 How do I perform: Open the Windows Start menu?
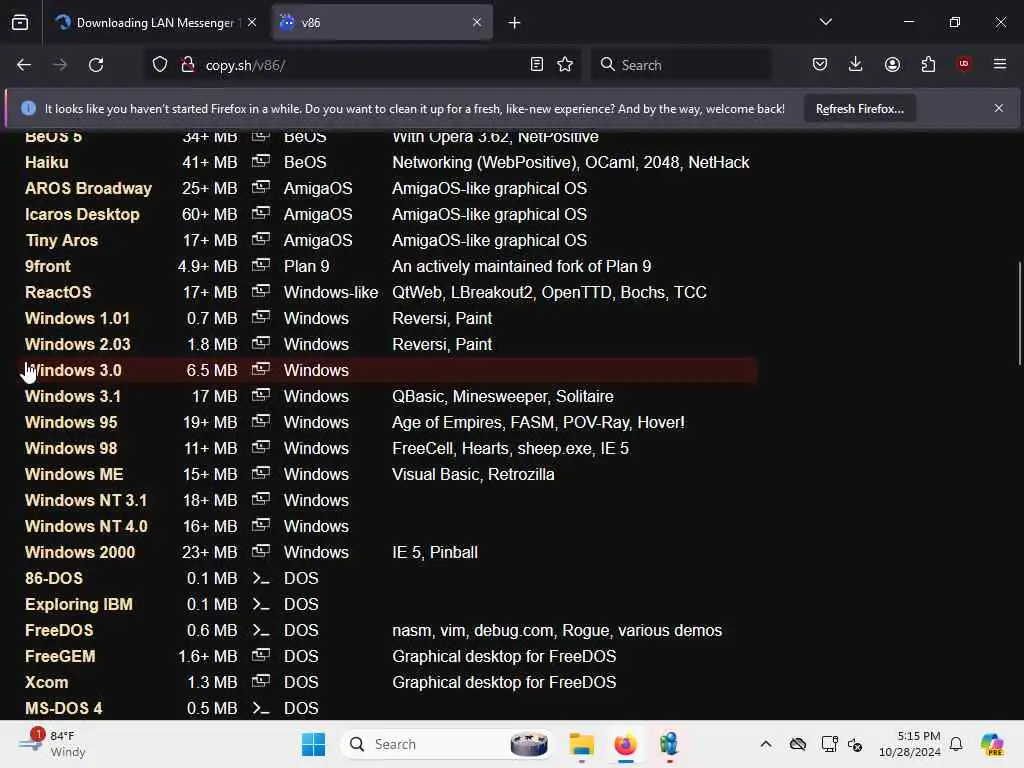click(313, 744)
